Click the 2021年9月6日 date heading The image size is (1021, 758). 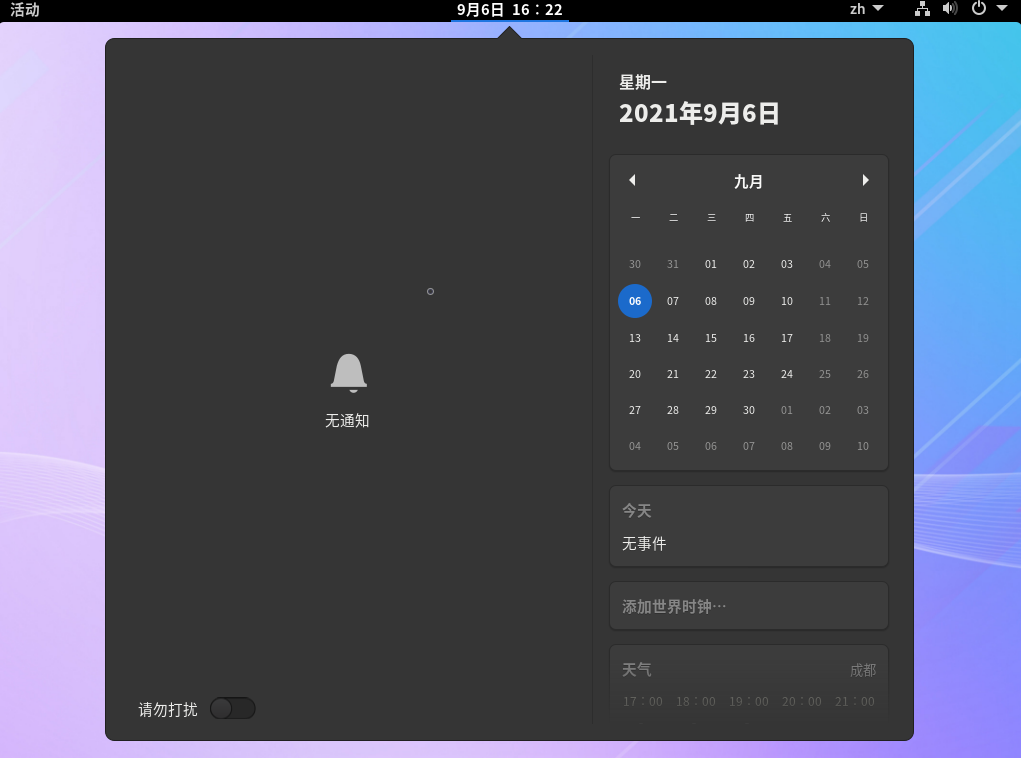pyautogui.click(x=699, y=113)
